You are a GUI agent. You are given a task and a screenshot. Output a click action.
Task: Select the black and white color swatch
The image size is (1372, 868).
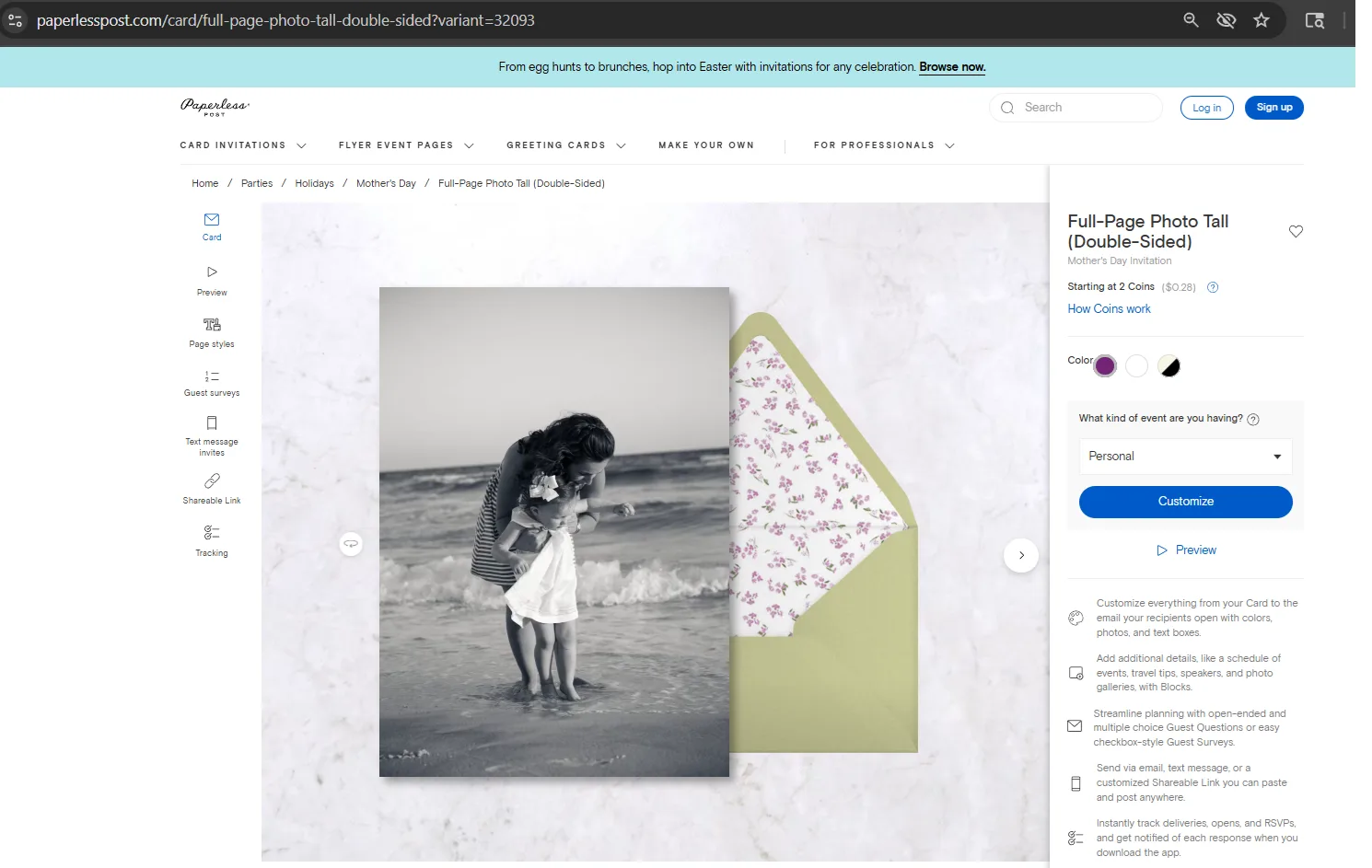1169,366
